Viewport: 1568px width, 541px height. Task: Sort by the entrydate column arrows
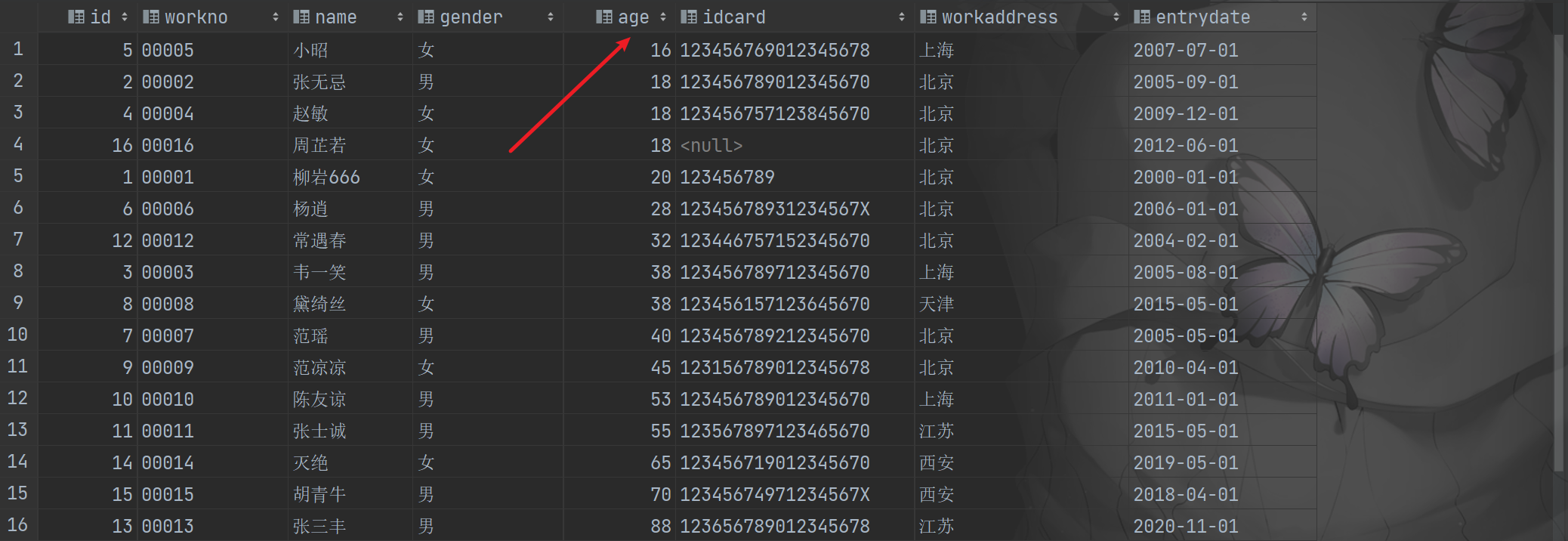[1304, 17]
